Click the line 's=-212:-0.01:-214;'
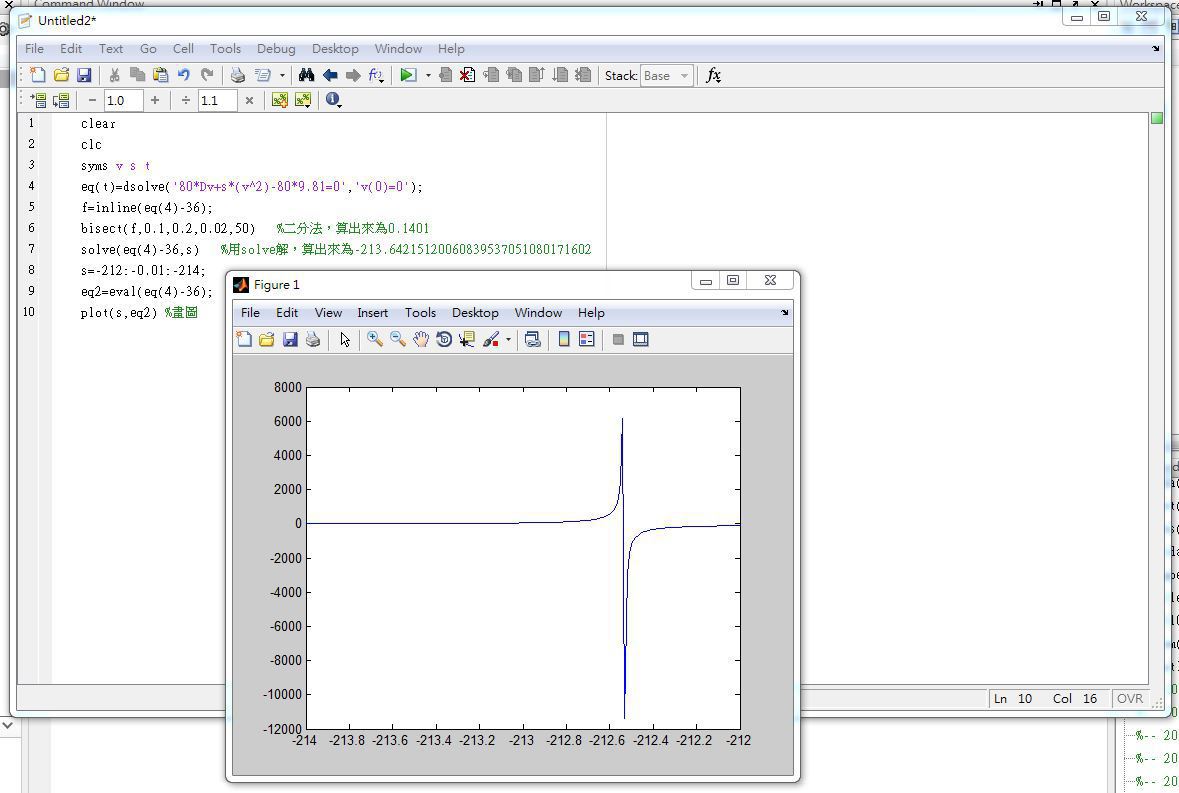The width and height of the screenshot is (1179, 793). coord(143,271)
